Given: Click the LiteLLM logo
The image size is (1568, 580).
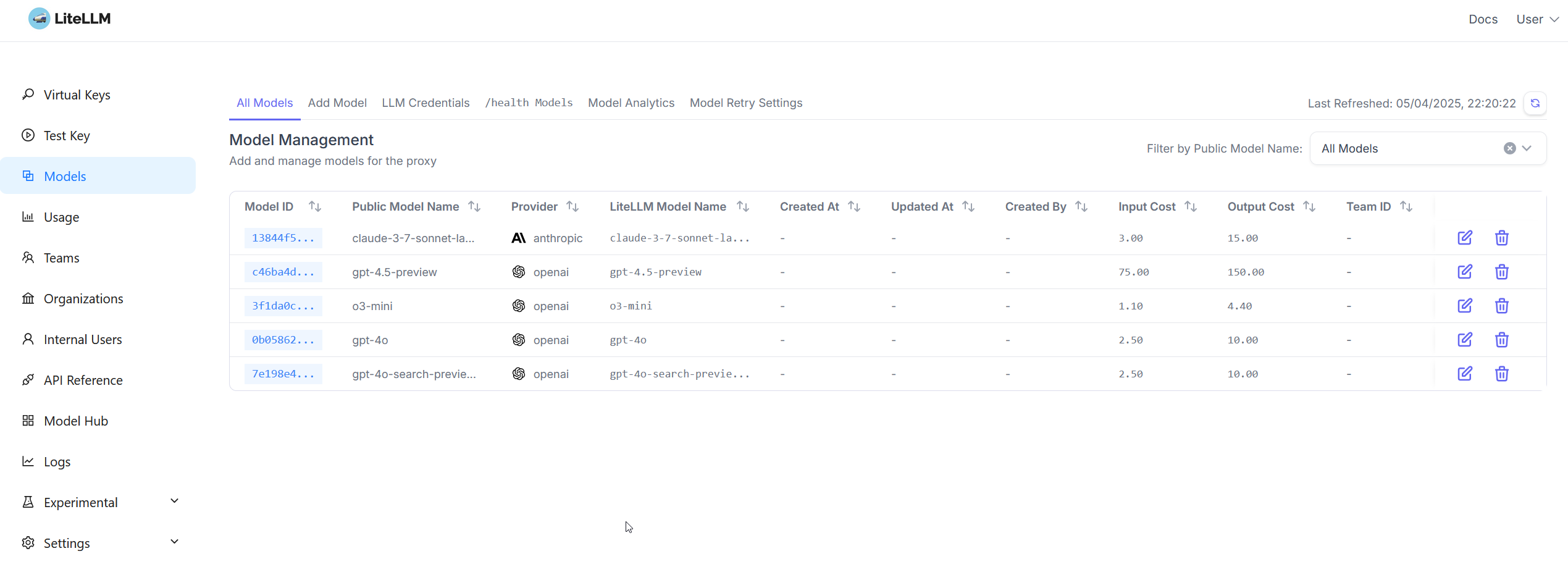Looking at the screenshot, I should point(69,19).
